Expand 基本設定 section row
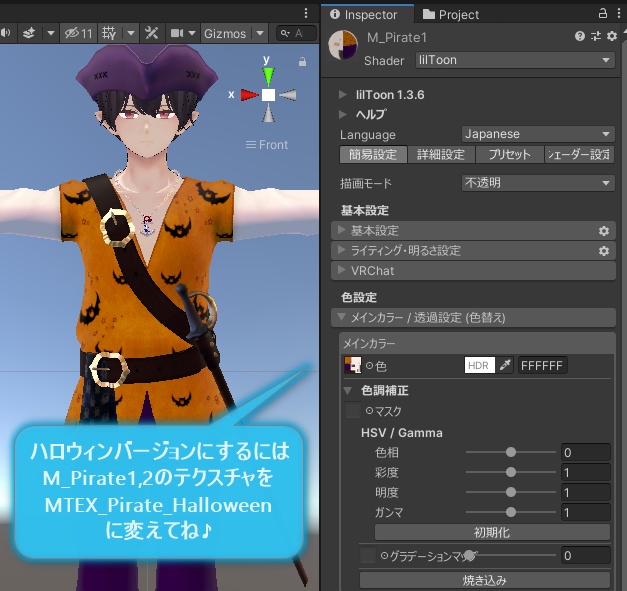 coord(473,231)
